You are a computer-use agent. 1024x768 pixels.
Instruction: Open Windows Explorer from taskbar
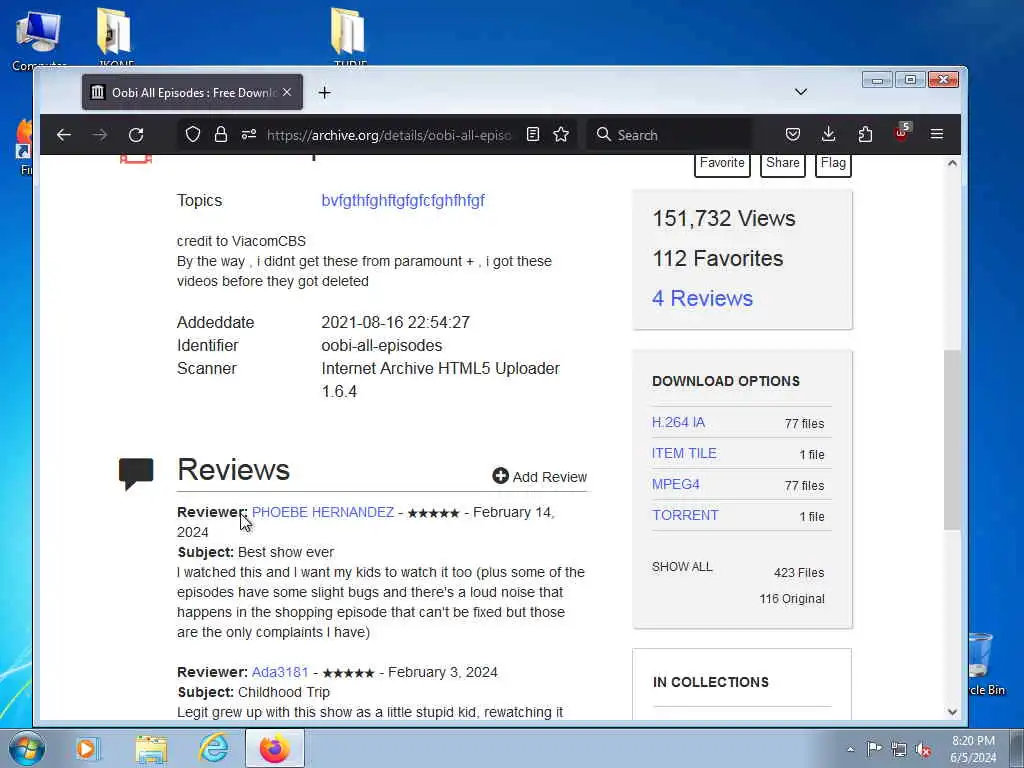(152, 748)
